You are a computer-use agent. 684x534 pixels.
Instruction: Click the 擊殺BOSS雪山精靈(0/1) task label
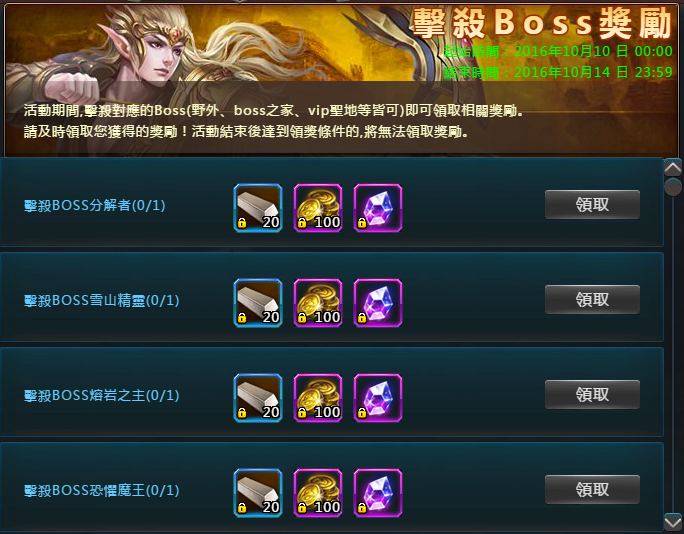(x=101, y=301)
